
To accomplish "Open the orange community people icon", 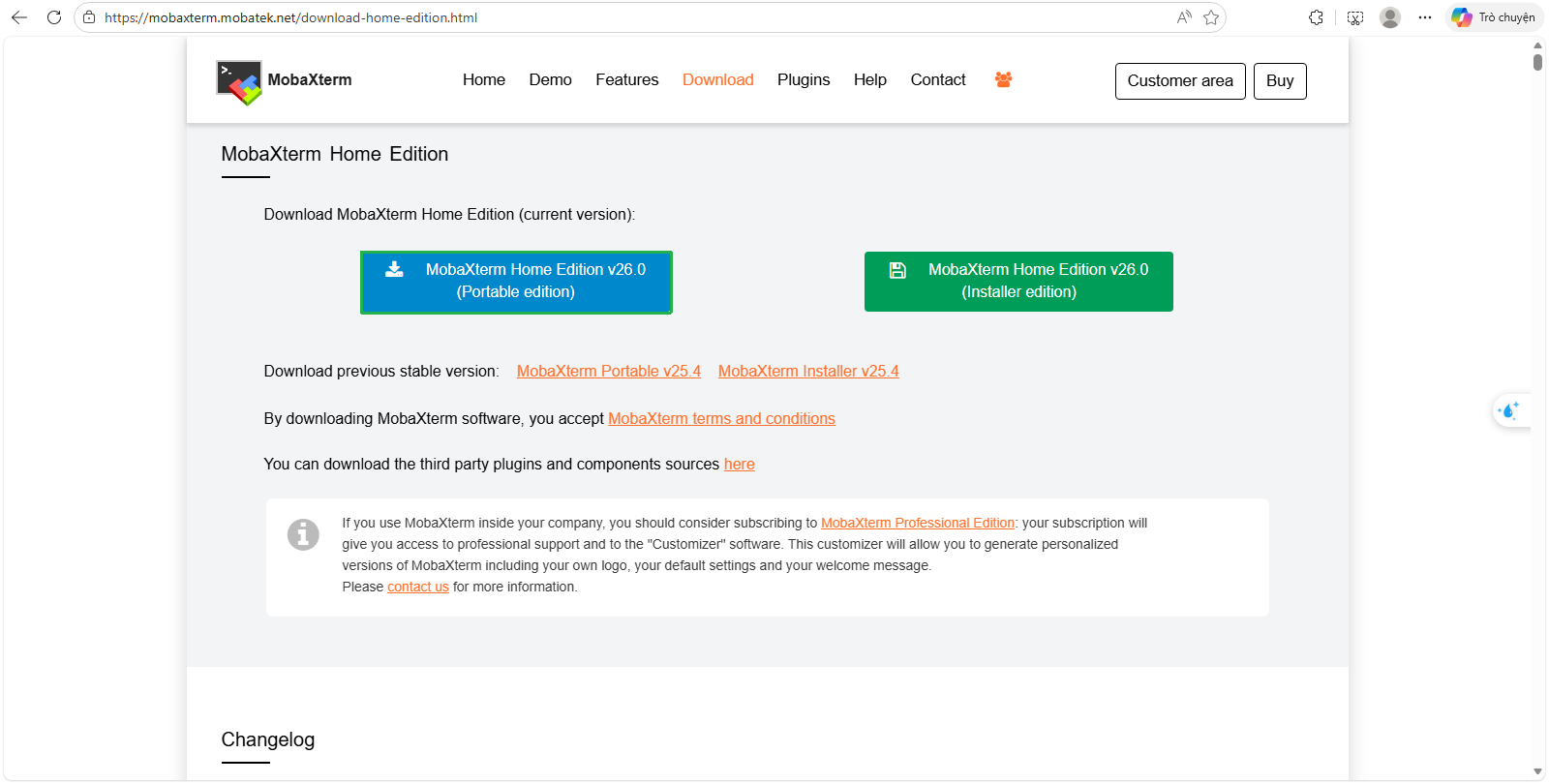I will 1003,79.
